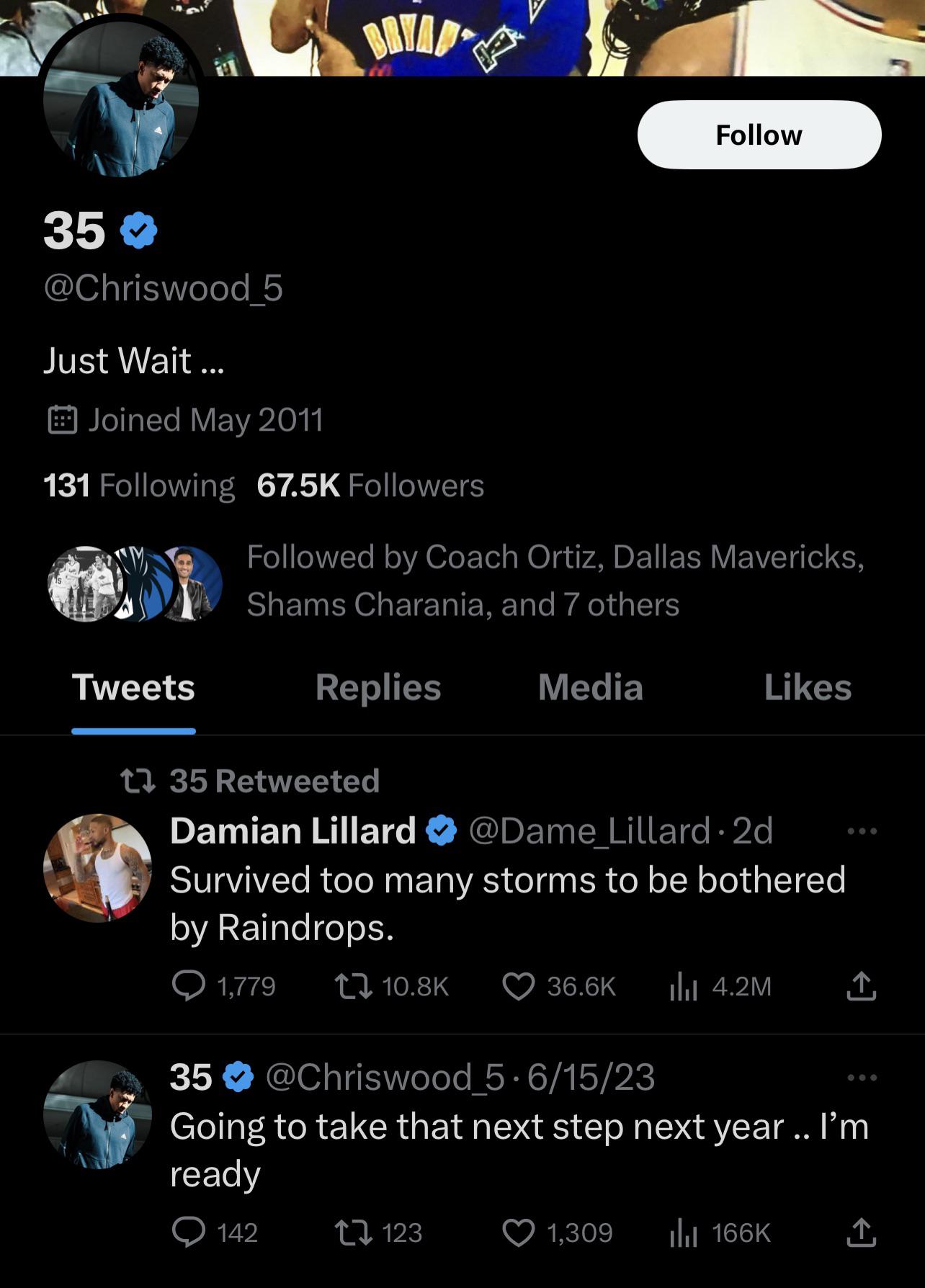Open Damian Lillard's profile avatar
This screenshot has width=925, height=1288.
coord(98,868)
